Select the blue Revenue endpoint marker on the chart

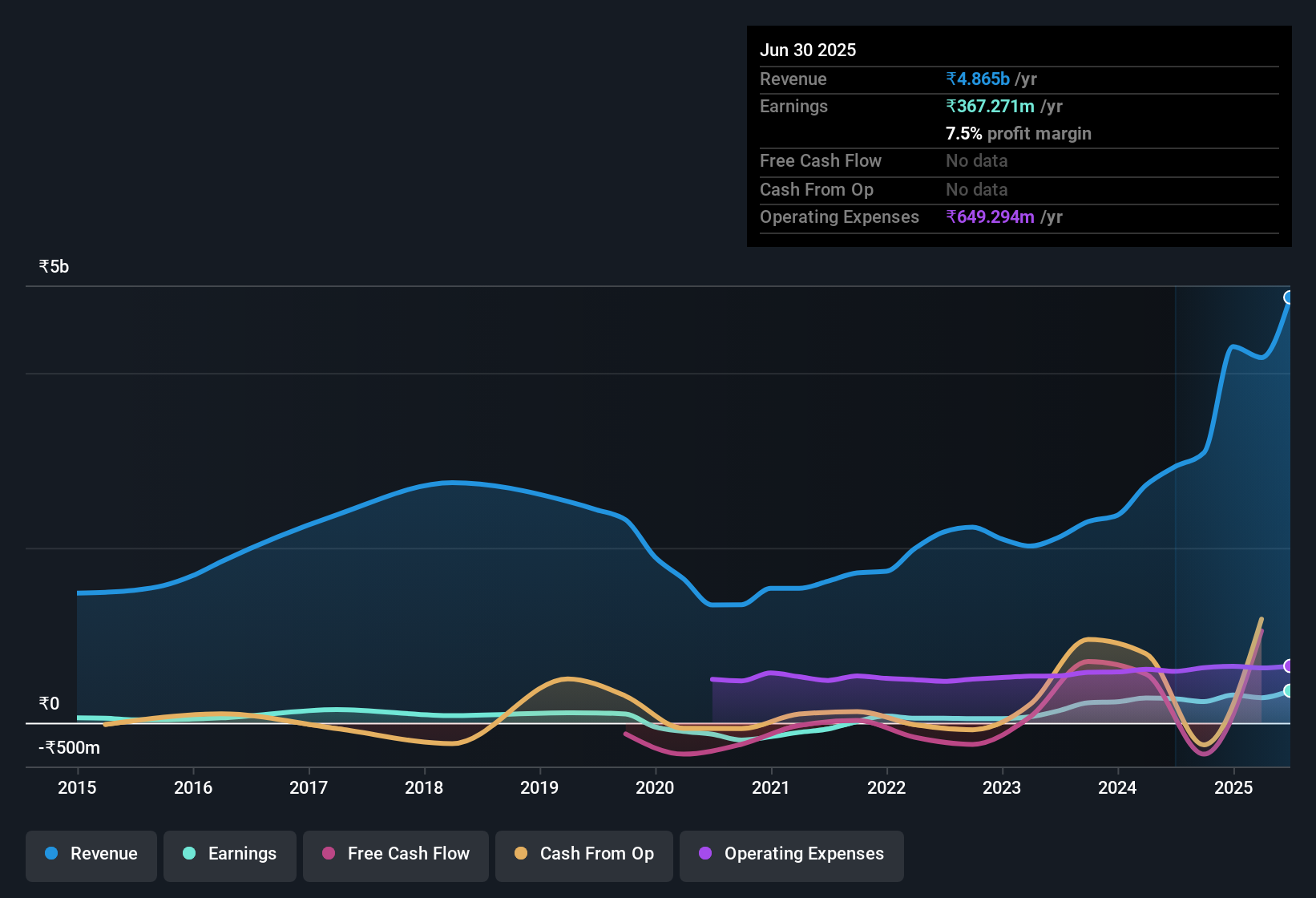[1289, 297]
